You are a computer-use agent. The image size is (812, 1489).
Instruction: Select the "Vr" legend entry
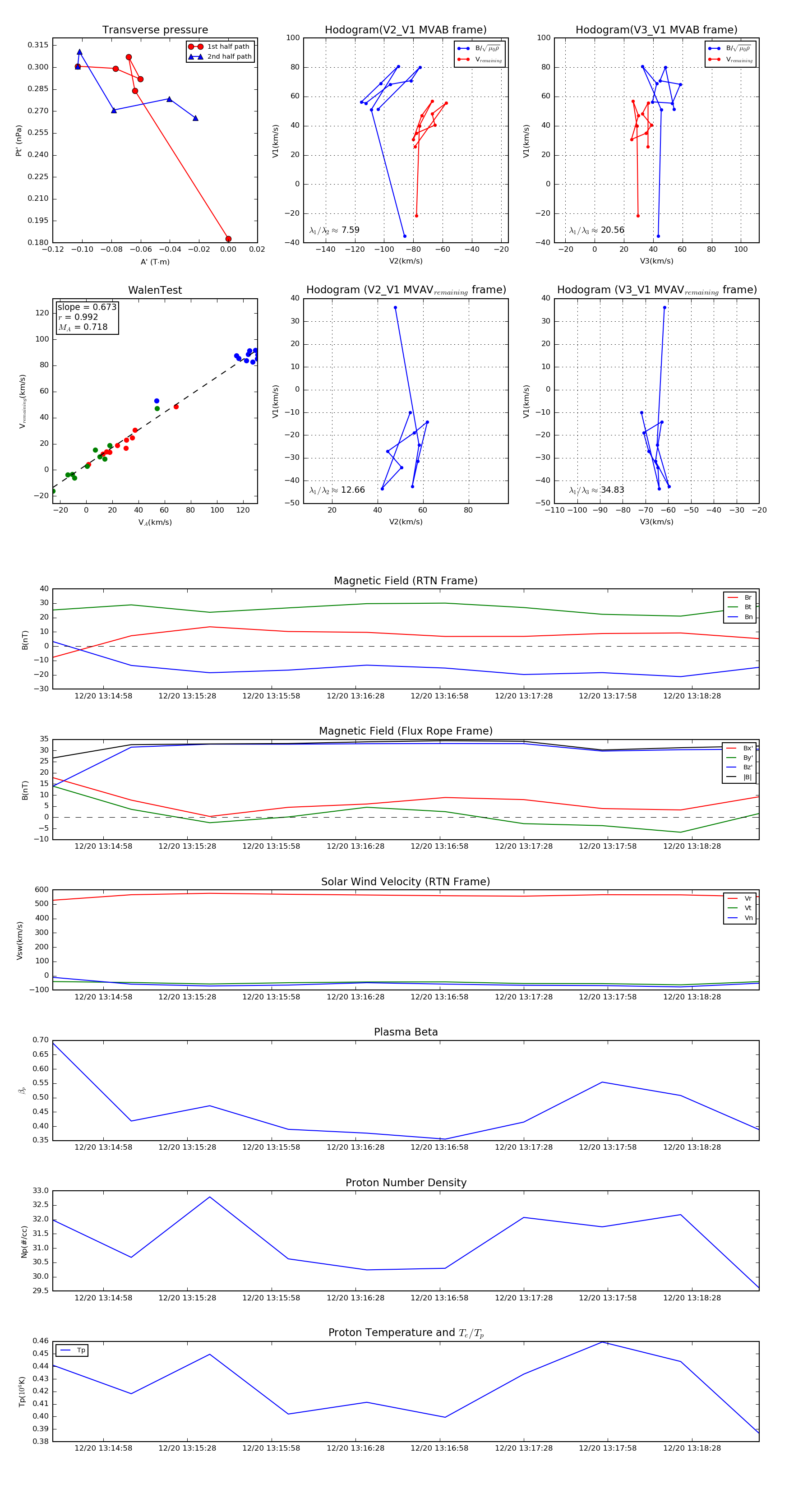pos(740,899)
